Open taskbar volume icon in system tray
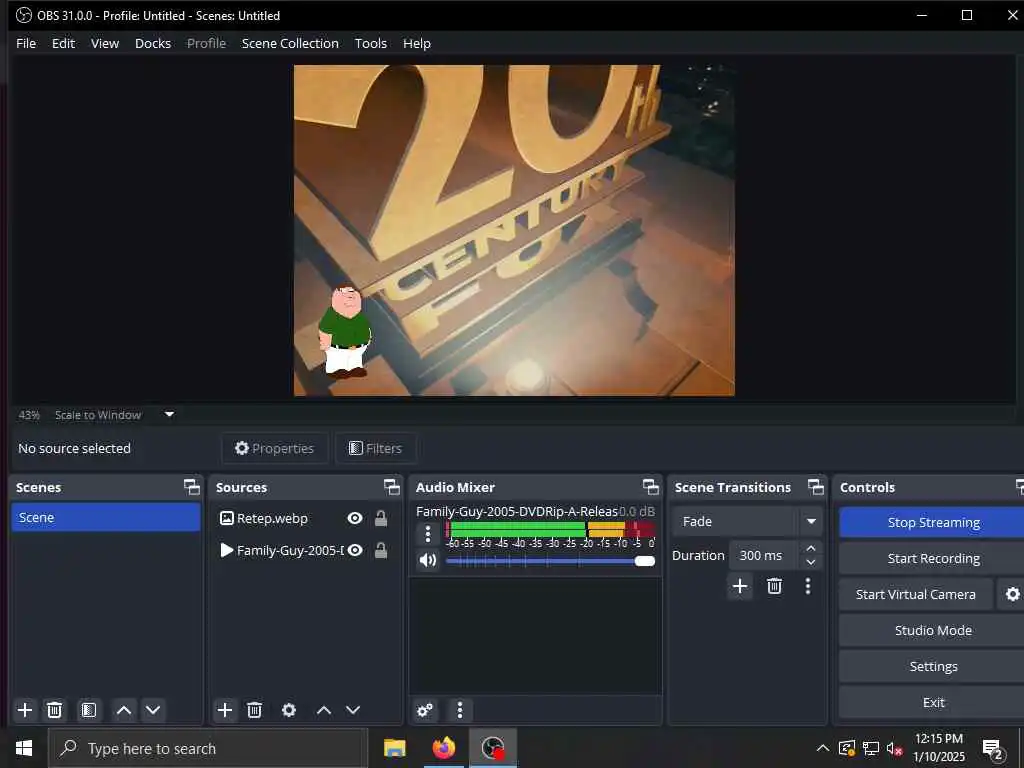Image resolution: width=1024 pixels, height=768 pixels. pyautogui.click(x=894, y=748)
